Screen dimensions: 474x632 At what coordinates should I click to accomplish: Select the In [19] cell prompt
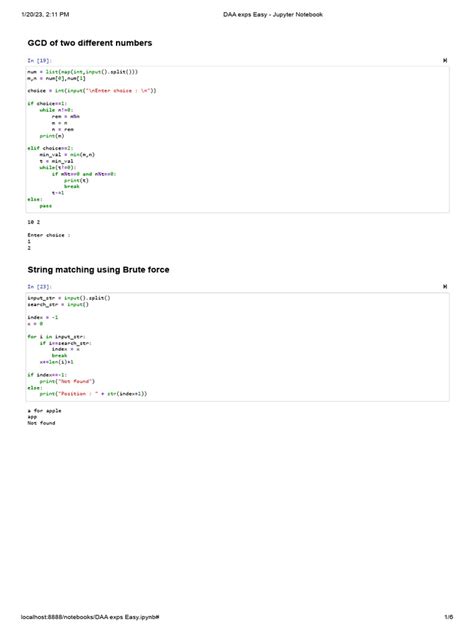(39, 60)
